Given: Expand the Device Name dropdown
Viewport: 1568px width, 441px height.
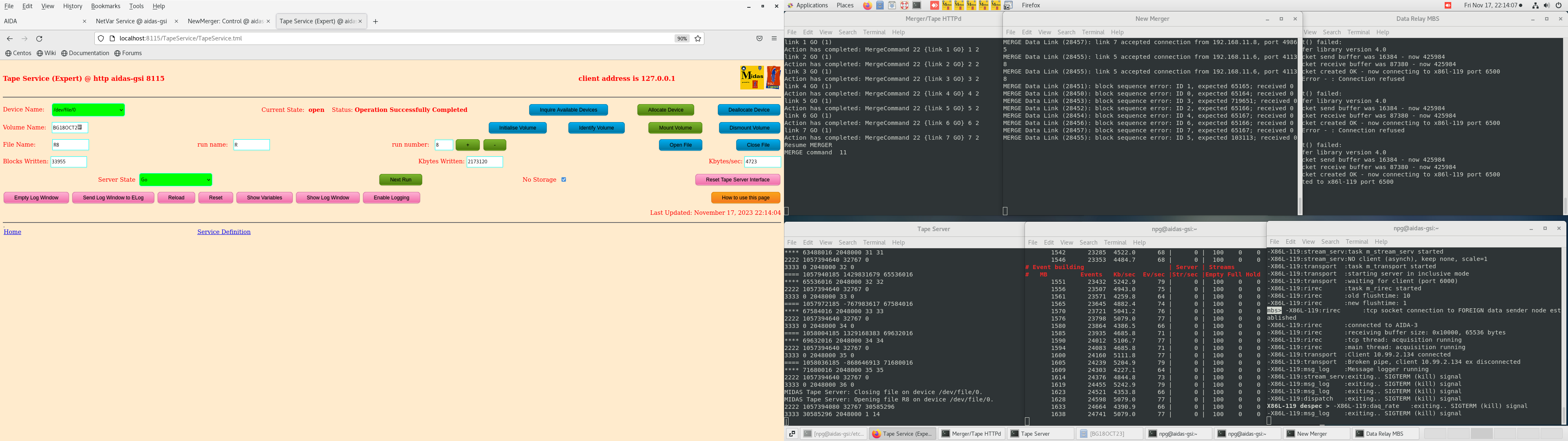Looking at the screenshot, I should 88,110.
